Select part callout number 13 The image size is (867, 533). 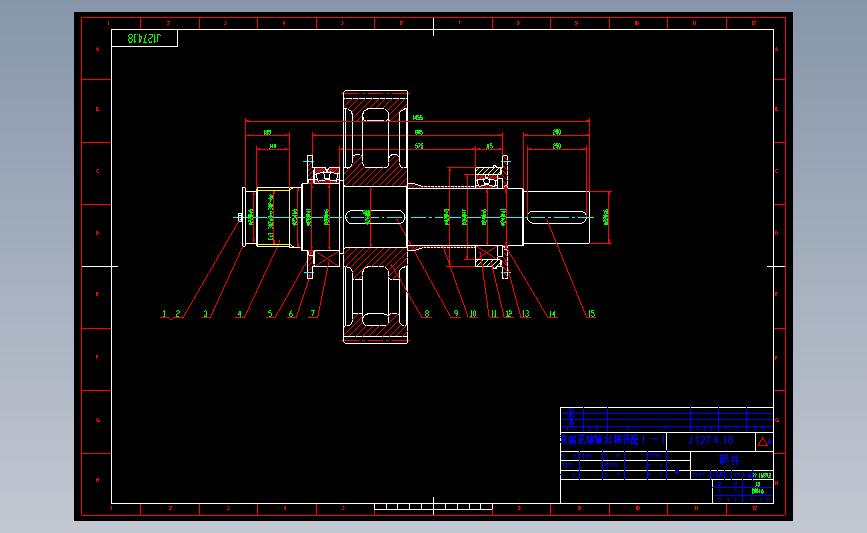pyautogui.click(x=526, y=313)
